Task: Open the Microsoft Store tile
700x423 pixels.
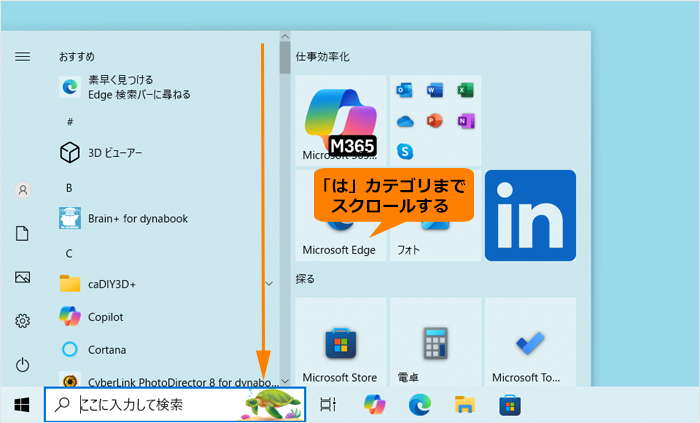Action: [341, 342]
